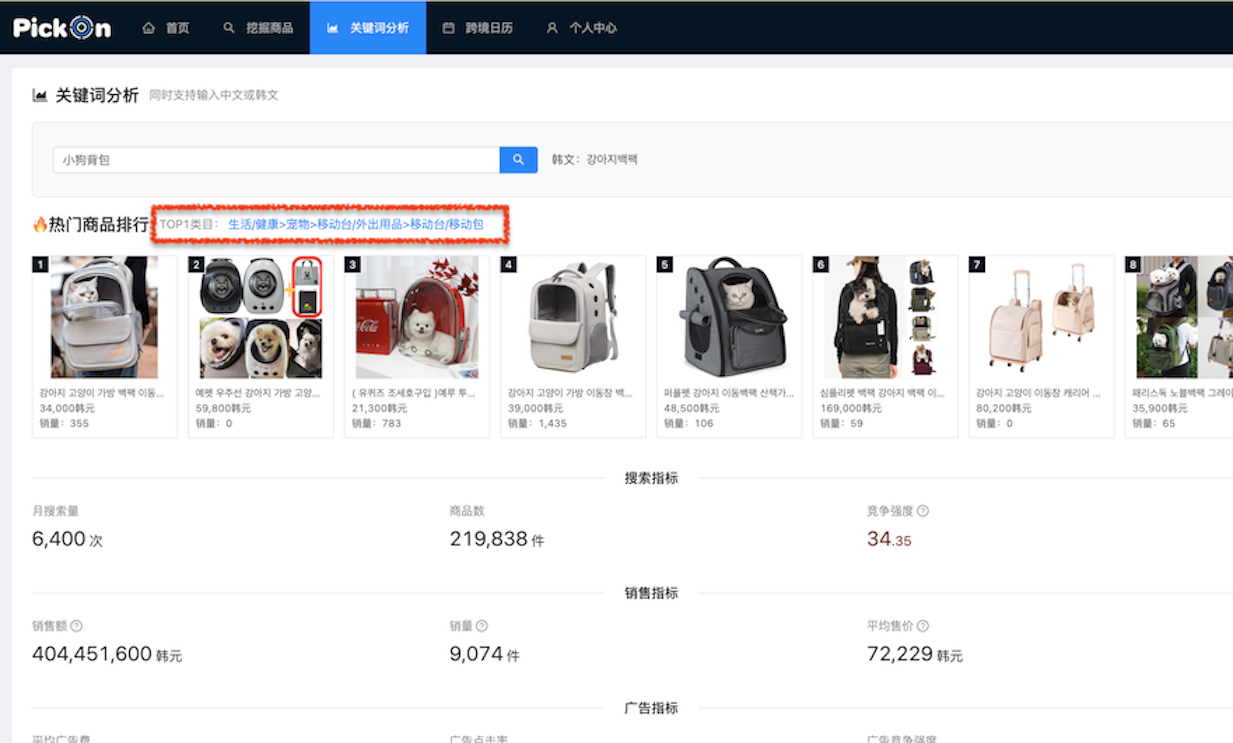This screenshot has width=1233, height=743.
Task: Click the 广告指标 section heading
Action: (651, 708)
